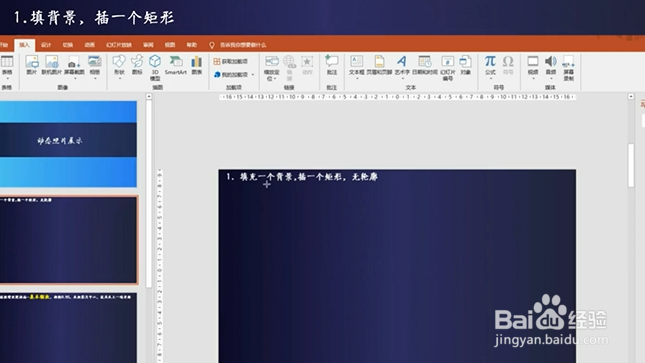Screen dimensions: 645x363
Task: Switch to the 设计 Design tab
Action: pyautogui.click(x=46, y=45)
